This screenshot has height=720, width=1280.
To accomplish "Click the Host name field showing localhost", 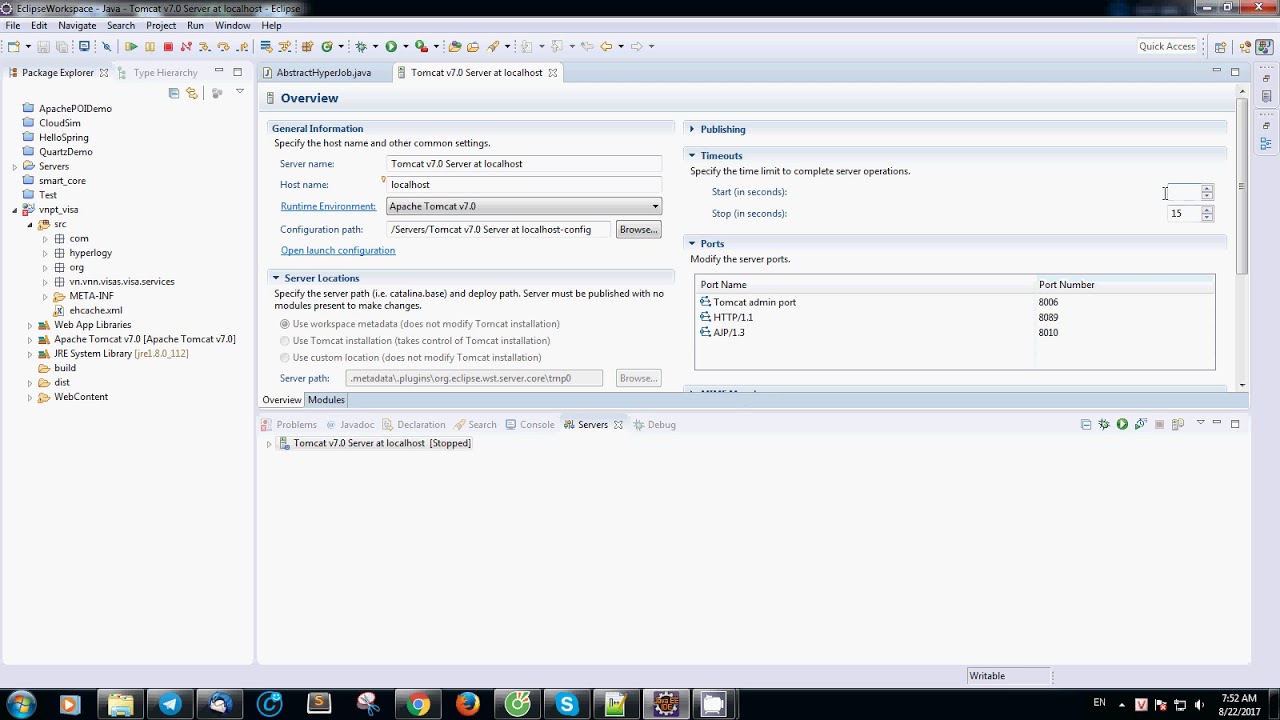I will tap(524, 185).
